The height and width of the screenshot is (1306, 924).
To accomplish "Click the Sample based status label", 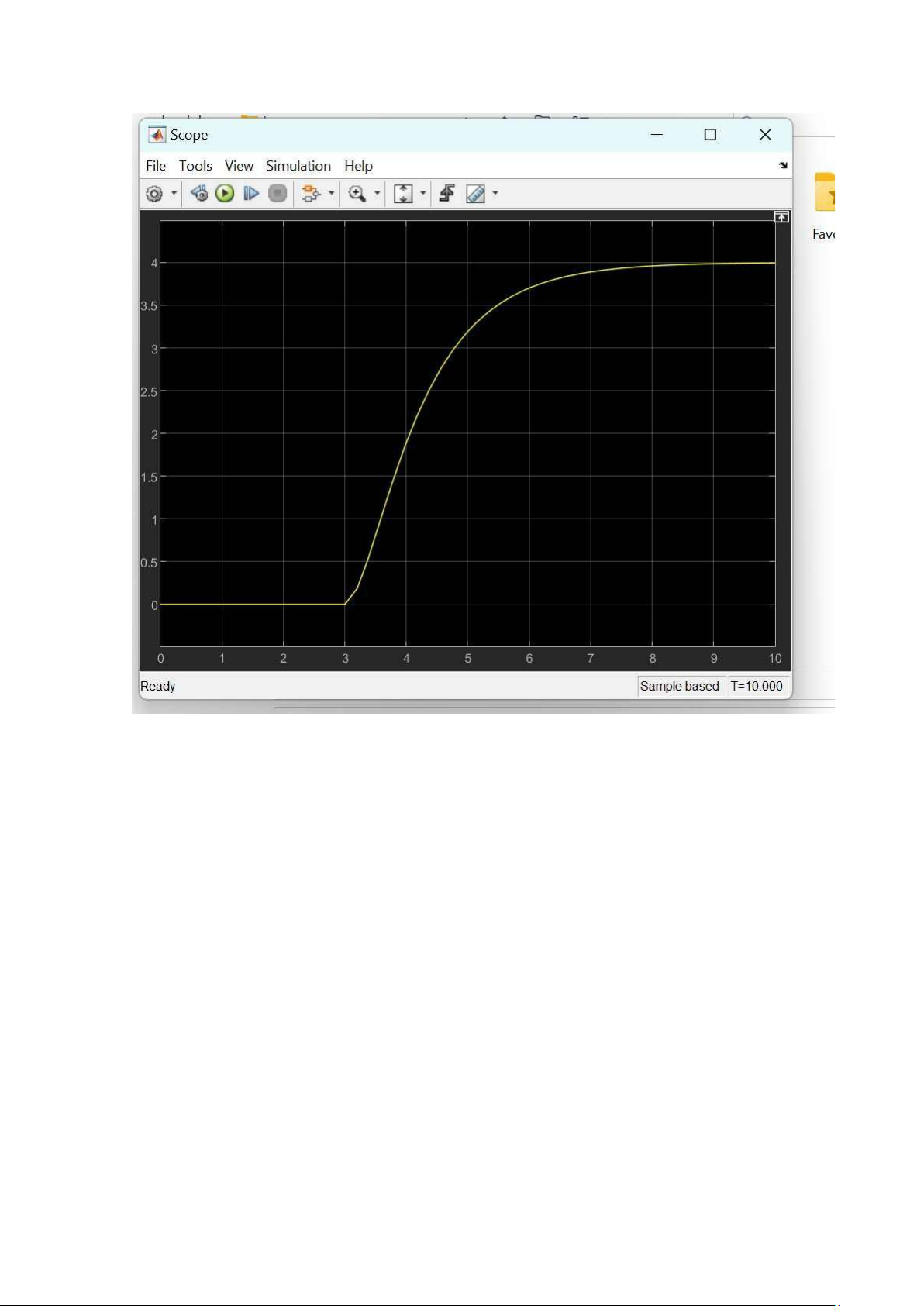I will pos(679,686).
